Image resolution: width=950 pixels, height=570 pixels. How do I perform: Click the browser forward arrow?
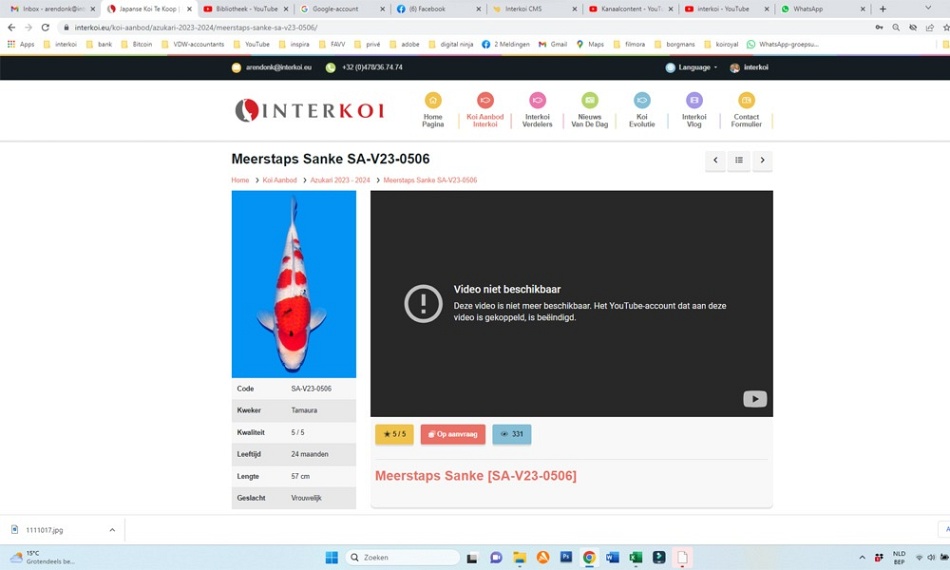[28, 27]
